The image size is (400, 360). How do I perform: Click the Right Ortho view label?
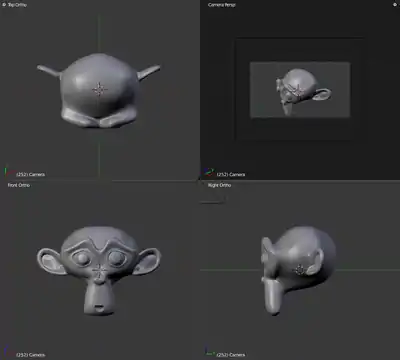pyautogui.click(x=219, y=185)
